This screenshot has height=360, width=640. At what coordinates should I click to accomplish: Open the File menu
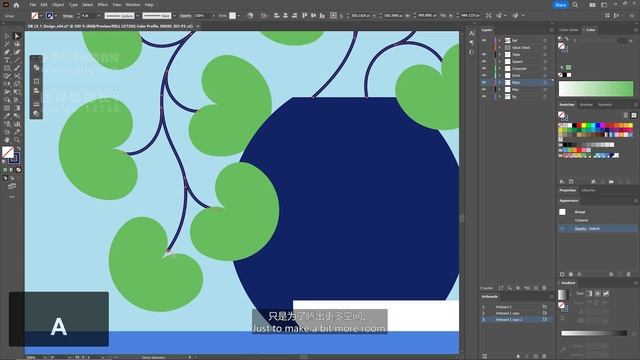pos(33,5)
